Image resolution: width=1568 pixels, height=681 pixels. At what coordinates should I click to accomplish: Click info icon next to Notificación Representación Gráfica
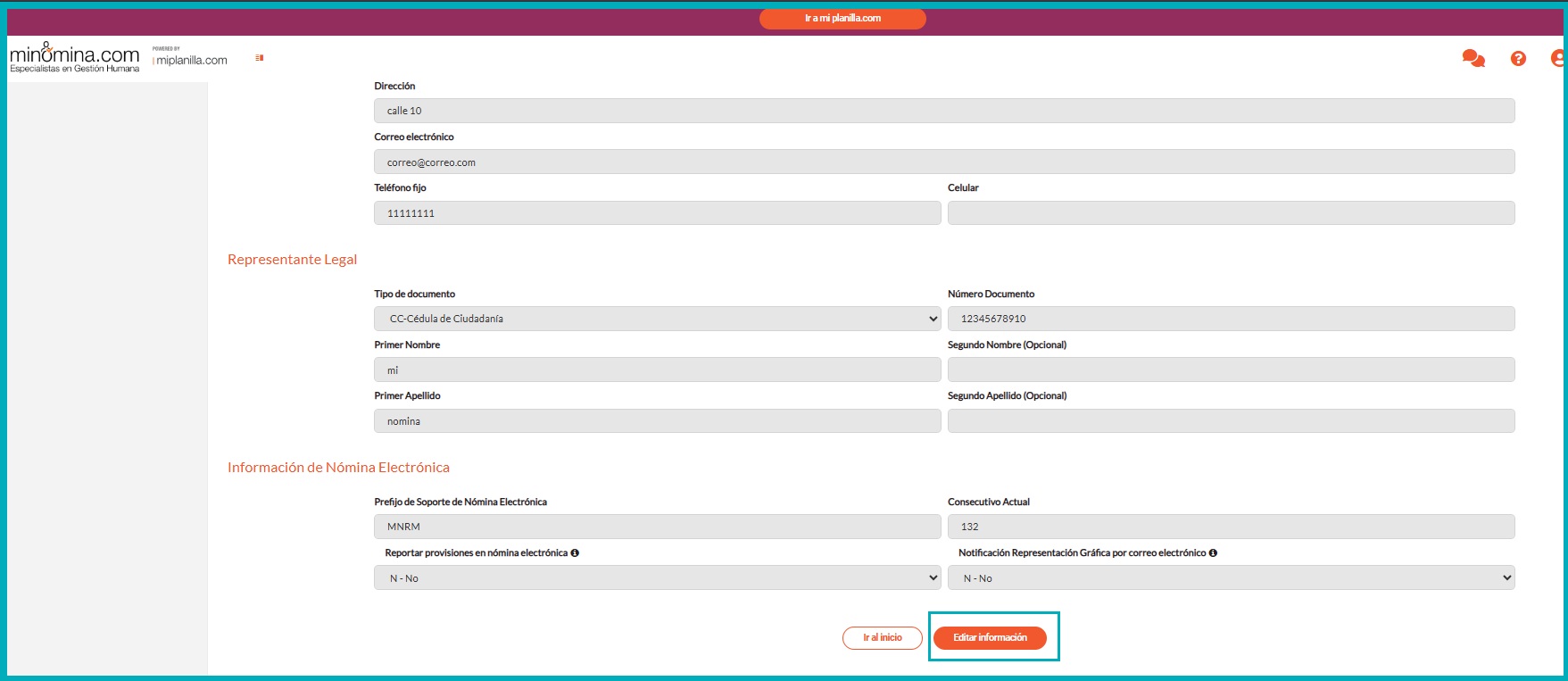click(1213, 552)
